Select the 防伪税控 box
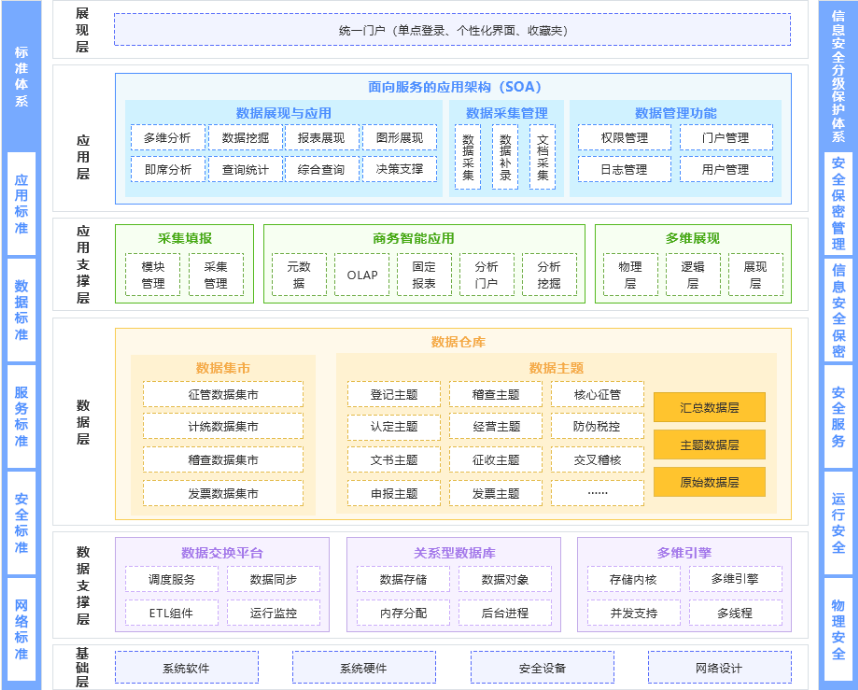858x690 pixels. [x=597, y=427]
